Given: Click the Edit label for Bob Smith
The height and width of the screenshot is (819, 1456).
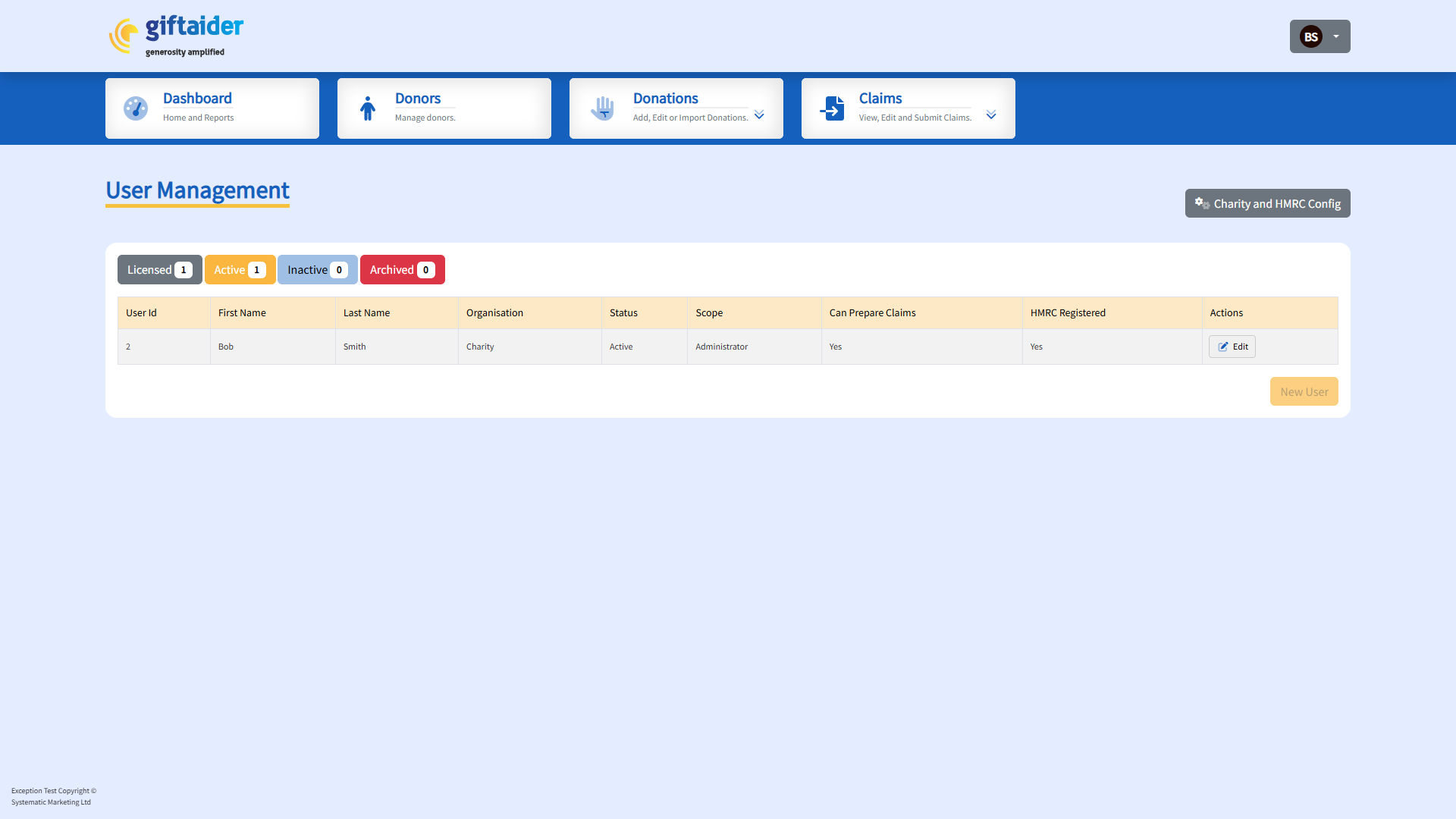Looking at the screenshot, I should pyautogui.click(x=1241, y=347).
